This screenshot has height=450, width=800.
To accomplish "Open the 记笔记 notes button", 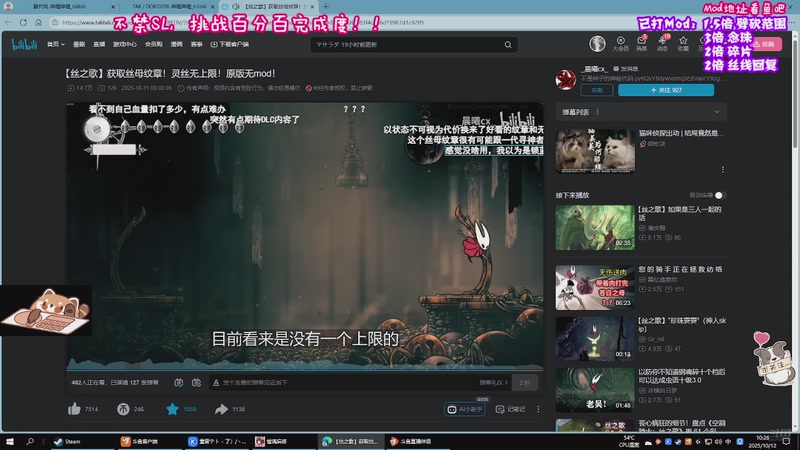I will (x=510, y=409).
